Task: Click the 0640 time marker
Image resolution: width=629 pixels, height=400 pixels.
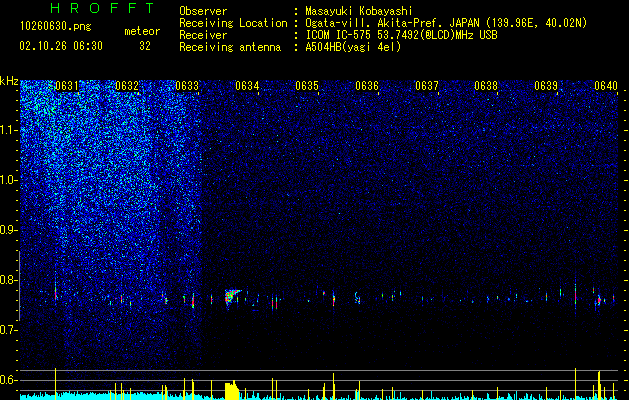Action: 606,86
